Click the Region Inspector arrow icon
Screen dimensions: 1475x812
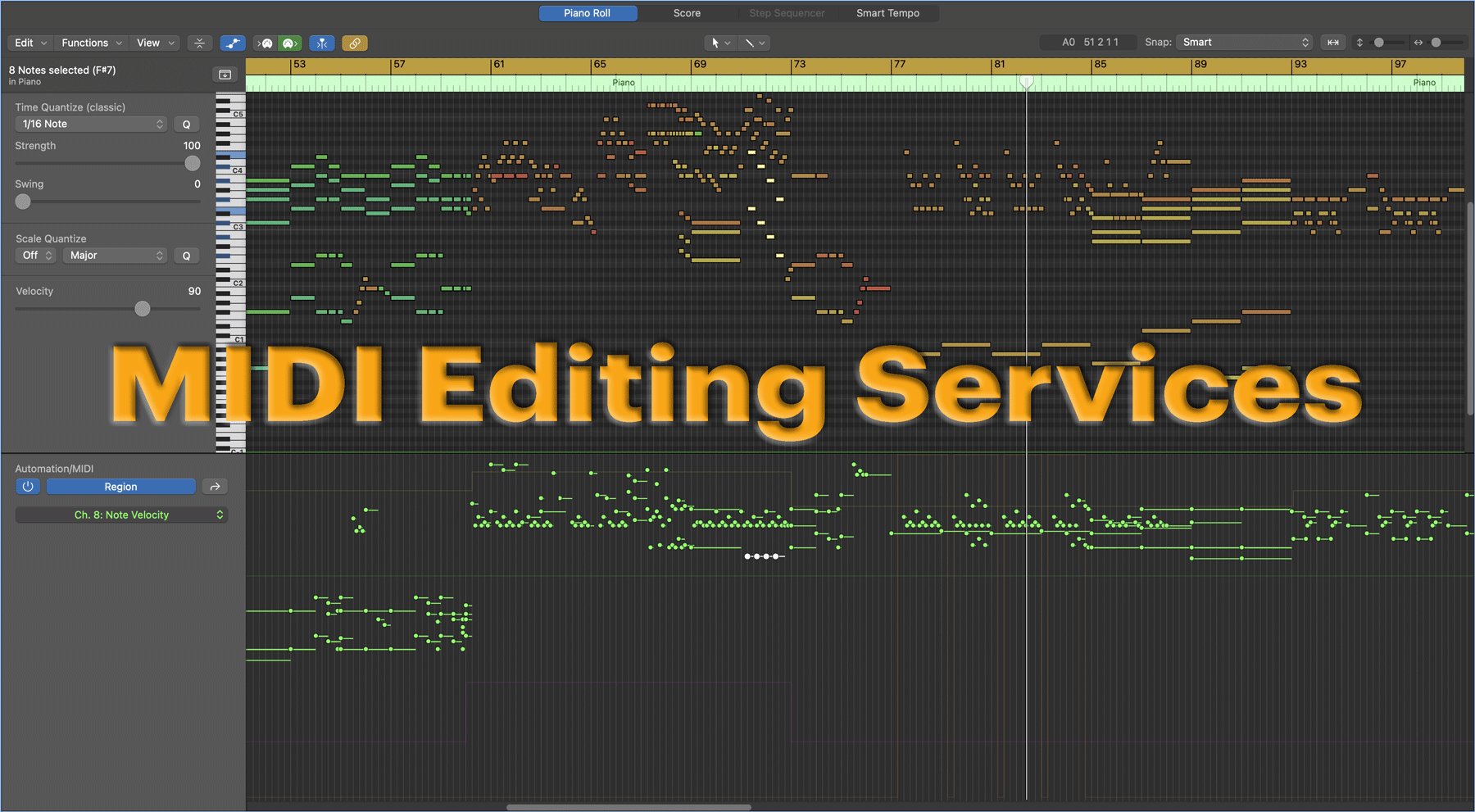(x=215, y=486)
